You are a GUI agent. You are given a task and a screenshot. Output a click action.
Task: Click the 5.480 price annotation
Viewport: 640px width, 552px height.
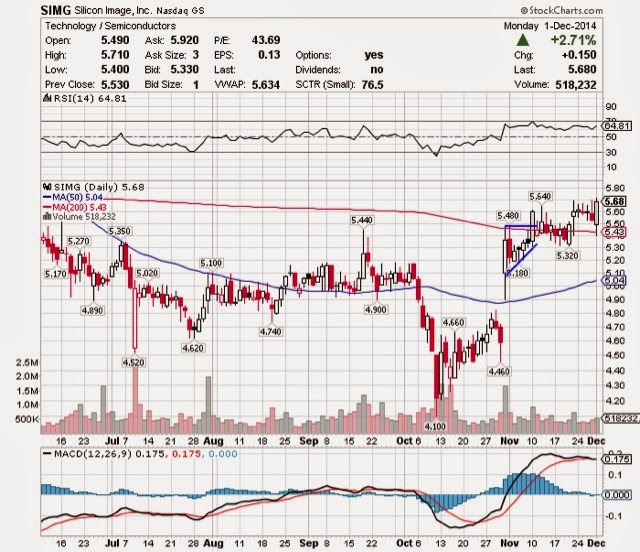pyautogui.click(x=508, y=215)
